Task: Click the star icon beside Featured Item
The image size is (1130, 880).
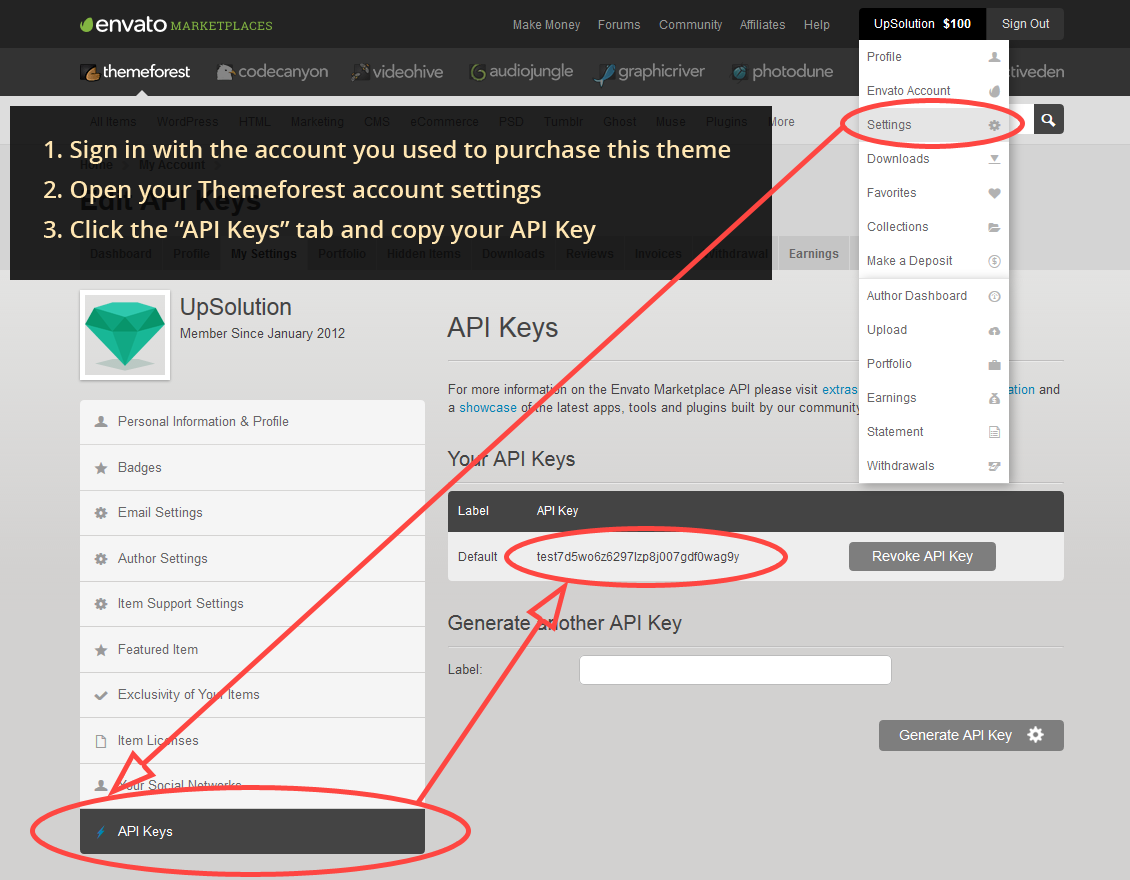Action: click(101, 649)
